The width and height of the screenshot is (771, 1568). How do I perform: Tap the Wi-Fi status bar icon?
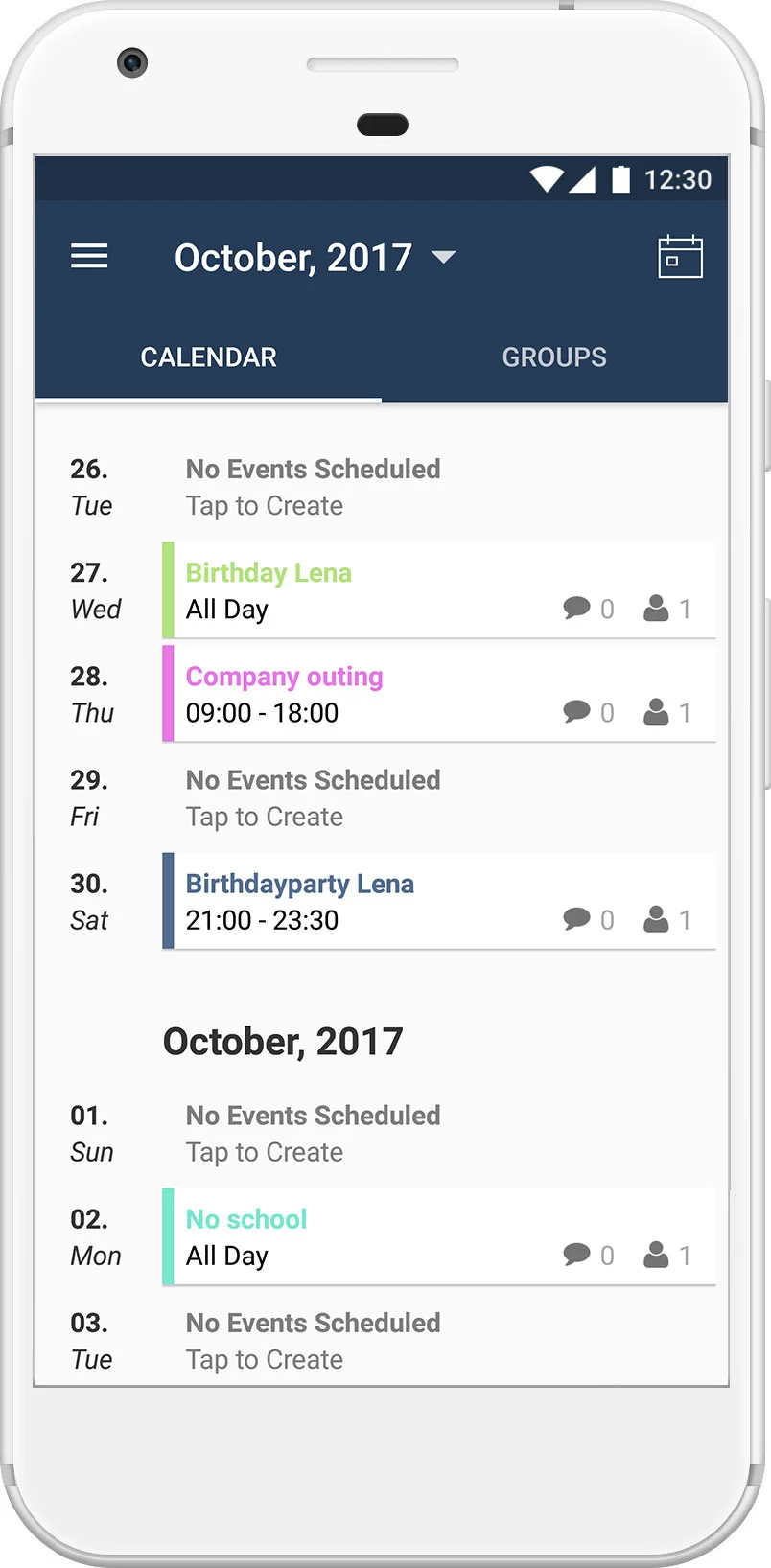(x=547, y=179)
